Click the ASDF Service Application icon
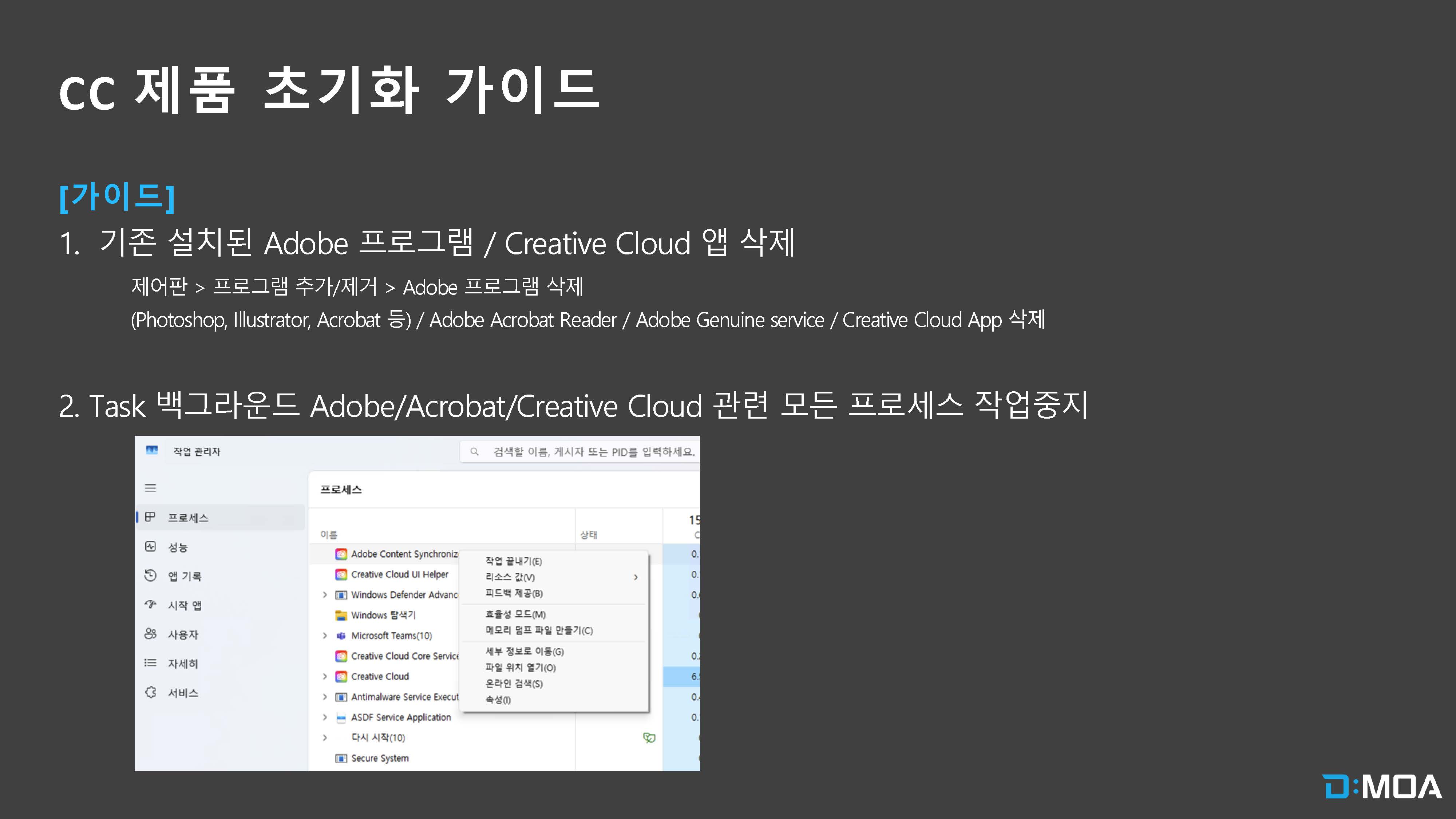The width and height of the screenshot is (1456, 819). [341, 718]
